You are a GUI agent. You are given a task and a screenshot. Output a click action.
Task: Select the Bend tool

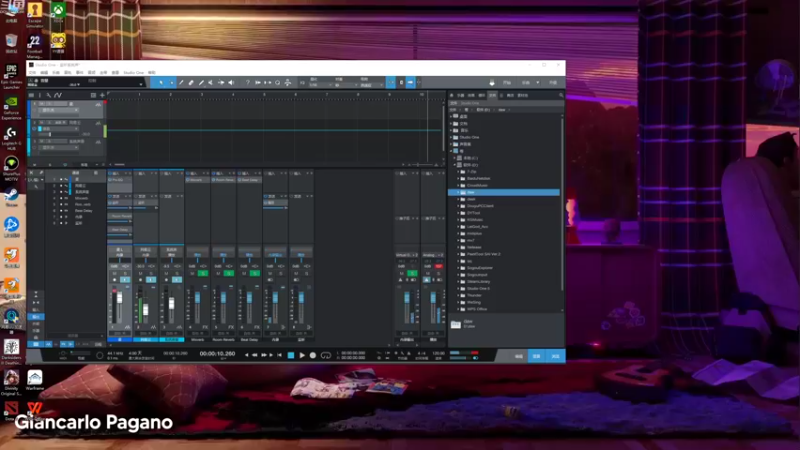[x=221, y=83]
